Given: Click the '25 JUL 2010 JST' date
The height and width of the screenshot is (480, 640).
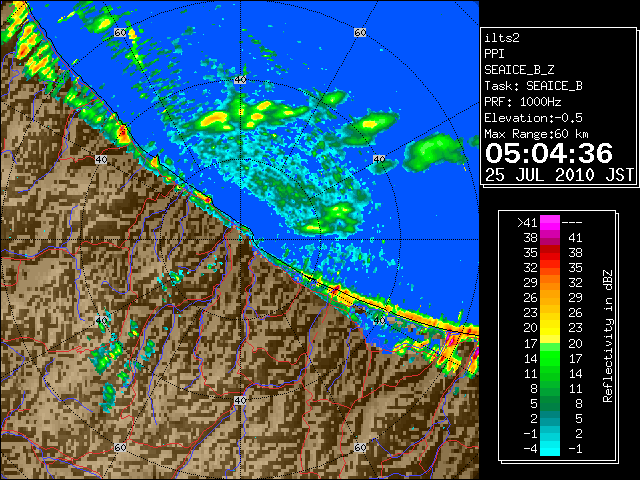Looking at the screenshot, I should tap(559, 175).
